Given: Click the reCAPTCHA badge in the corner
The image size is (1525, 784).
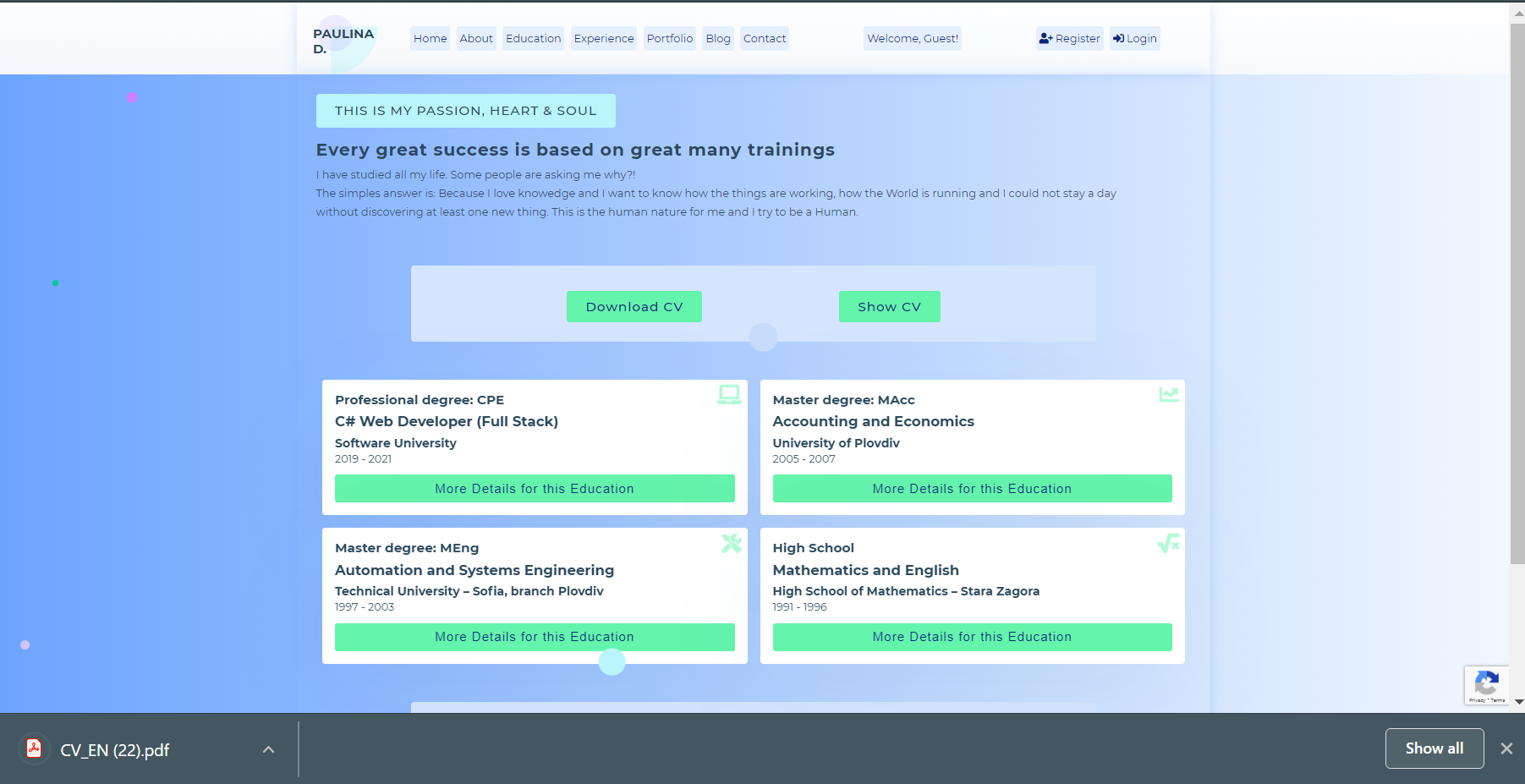Looking at the screenshot, I should pos(1486,685).
